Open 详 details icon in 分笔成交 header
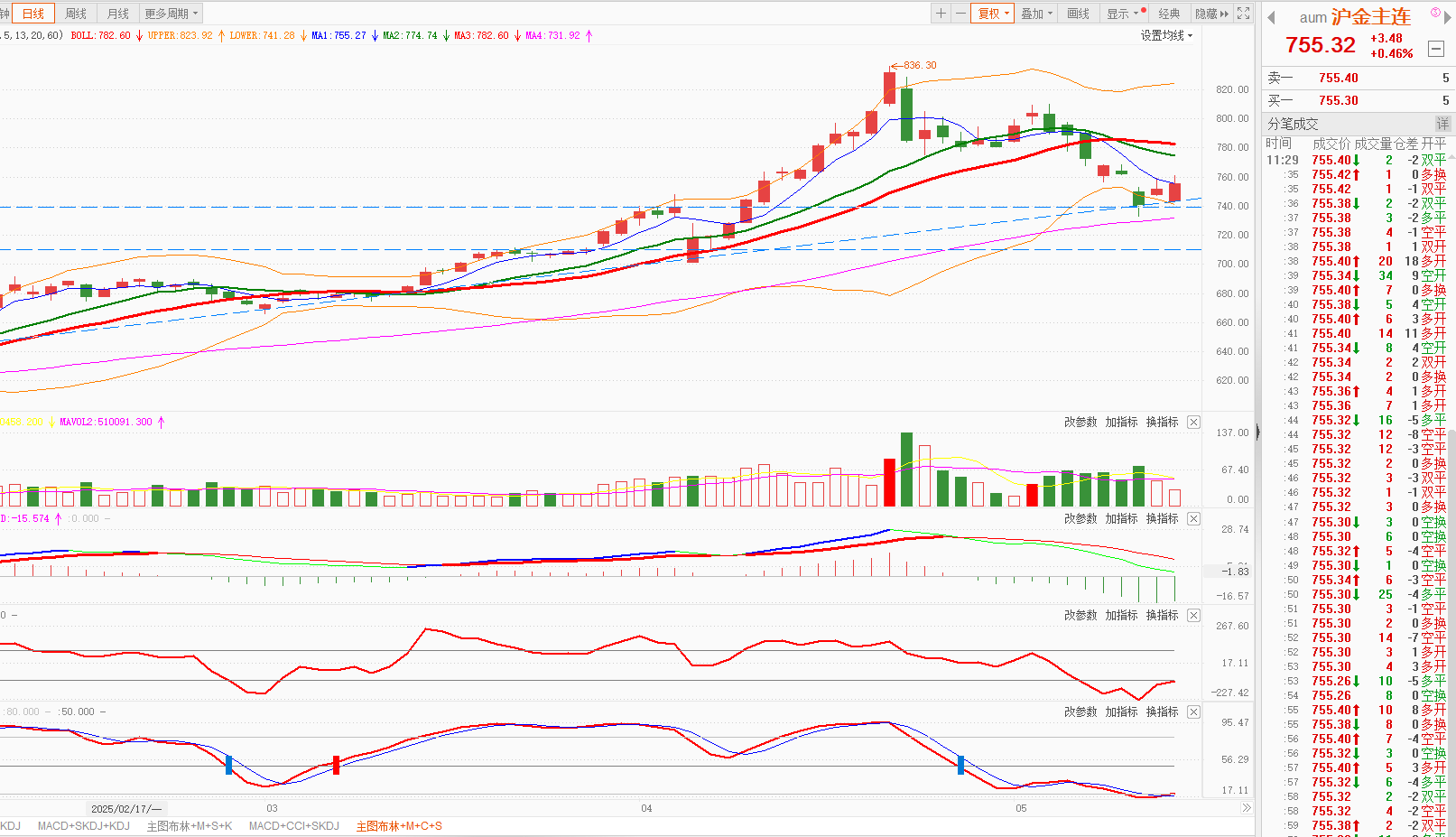Screen dimensions: 1456x837 (1442, 124)
